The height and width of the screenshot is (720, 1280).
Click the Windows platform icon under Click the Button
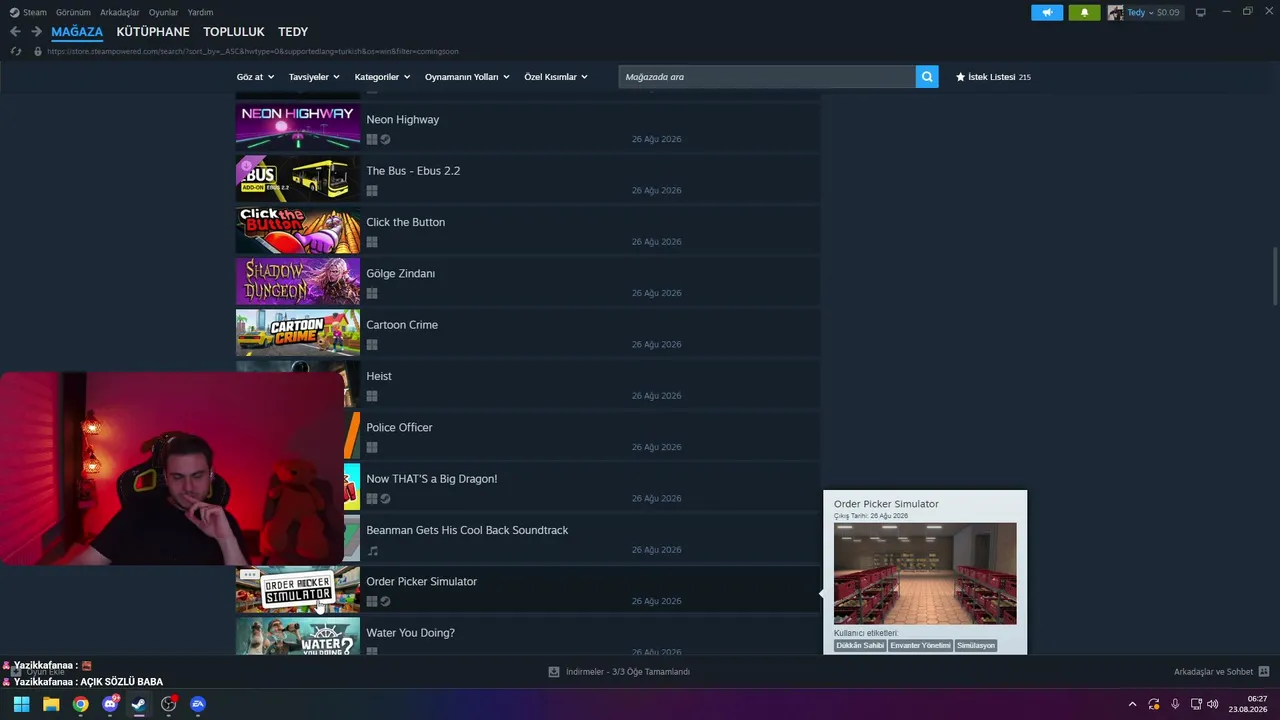pos(372,242)
